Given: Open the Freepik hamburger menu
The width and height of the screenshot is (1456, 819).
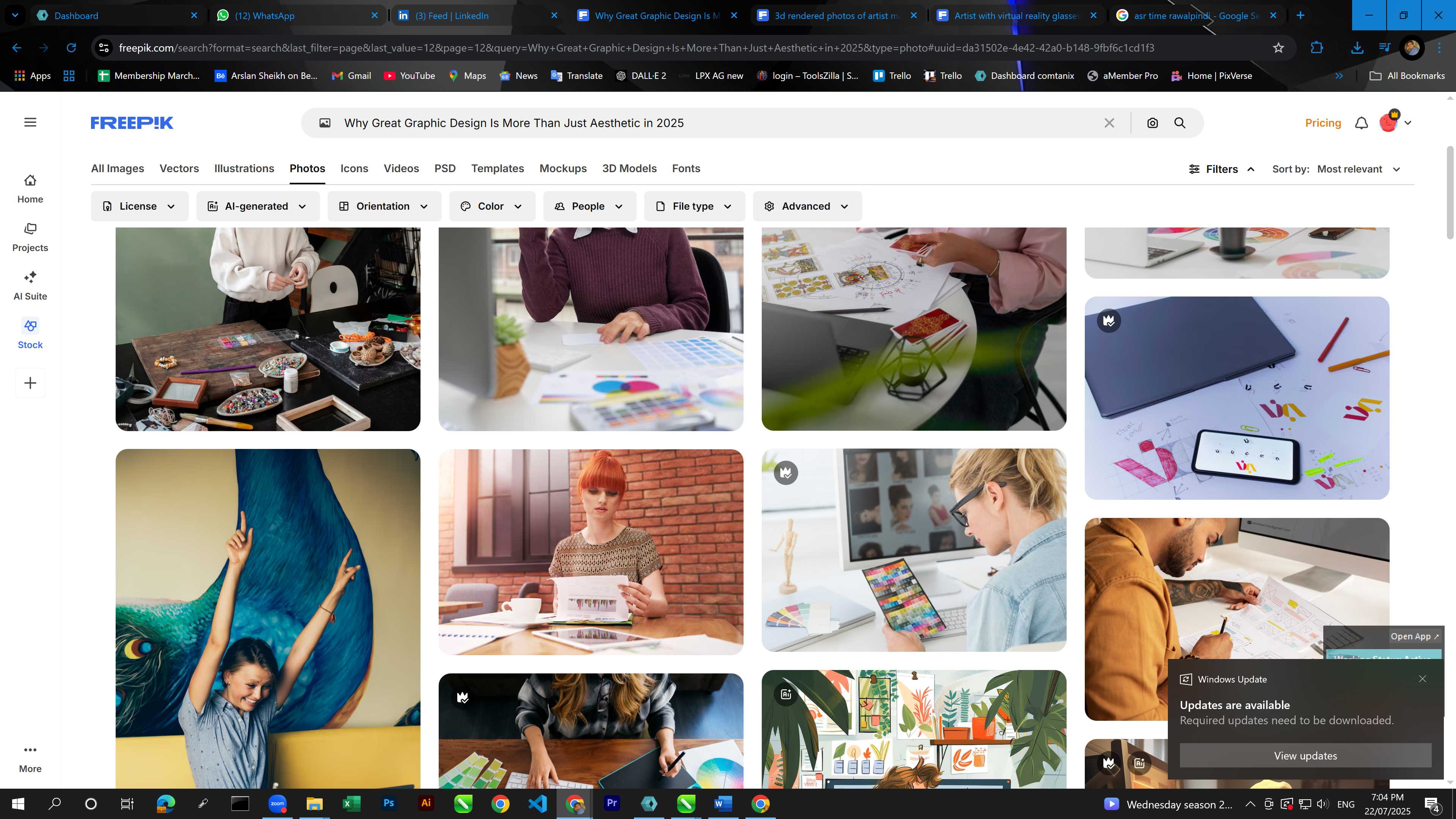Looking at the screenshot, I should 30,122.
